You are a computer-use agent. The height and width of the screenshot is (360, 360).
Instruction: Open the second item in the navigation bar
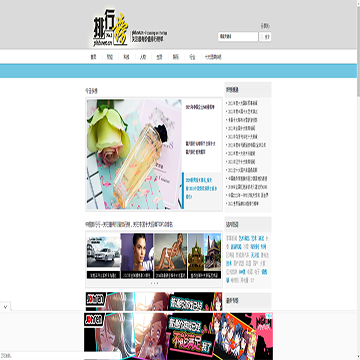(x=110, y=57)
